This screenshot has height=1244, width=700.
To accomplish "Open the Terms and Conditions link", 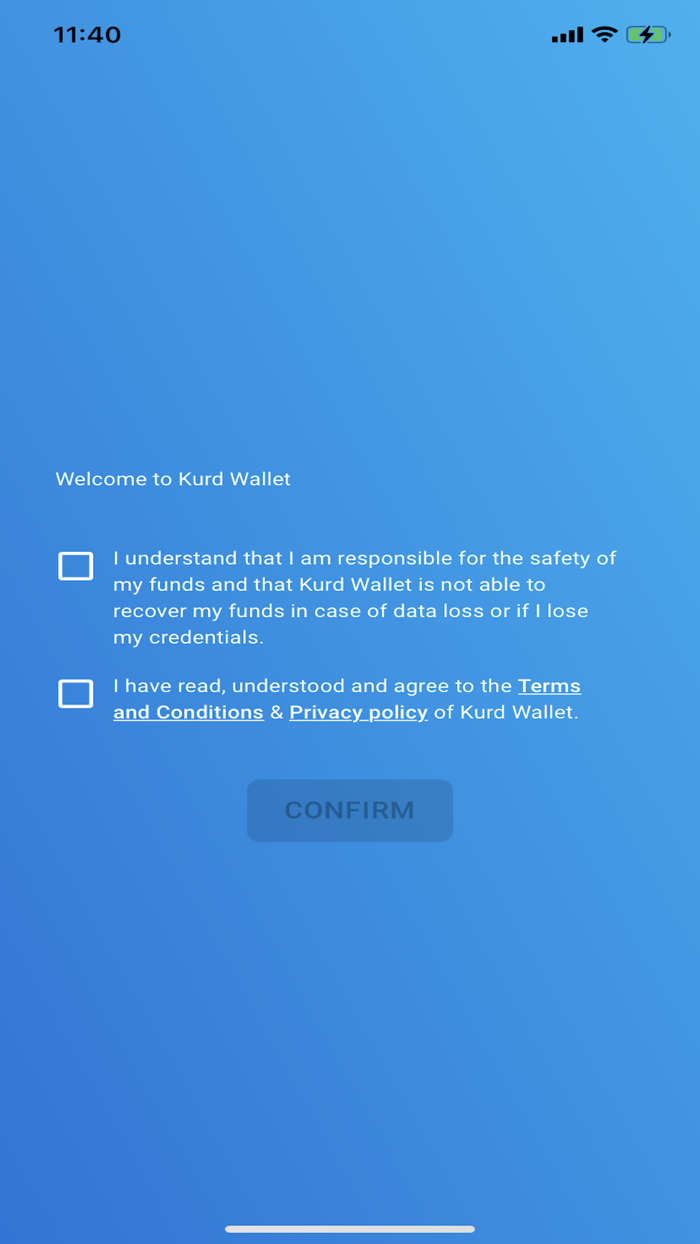I will pyautogui.click(x=548, y=686).
